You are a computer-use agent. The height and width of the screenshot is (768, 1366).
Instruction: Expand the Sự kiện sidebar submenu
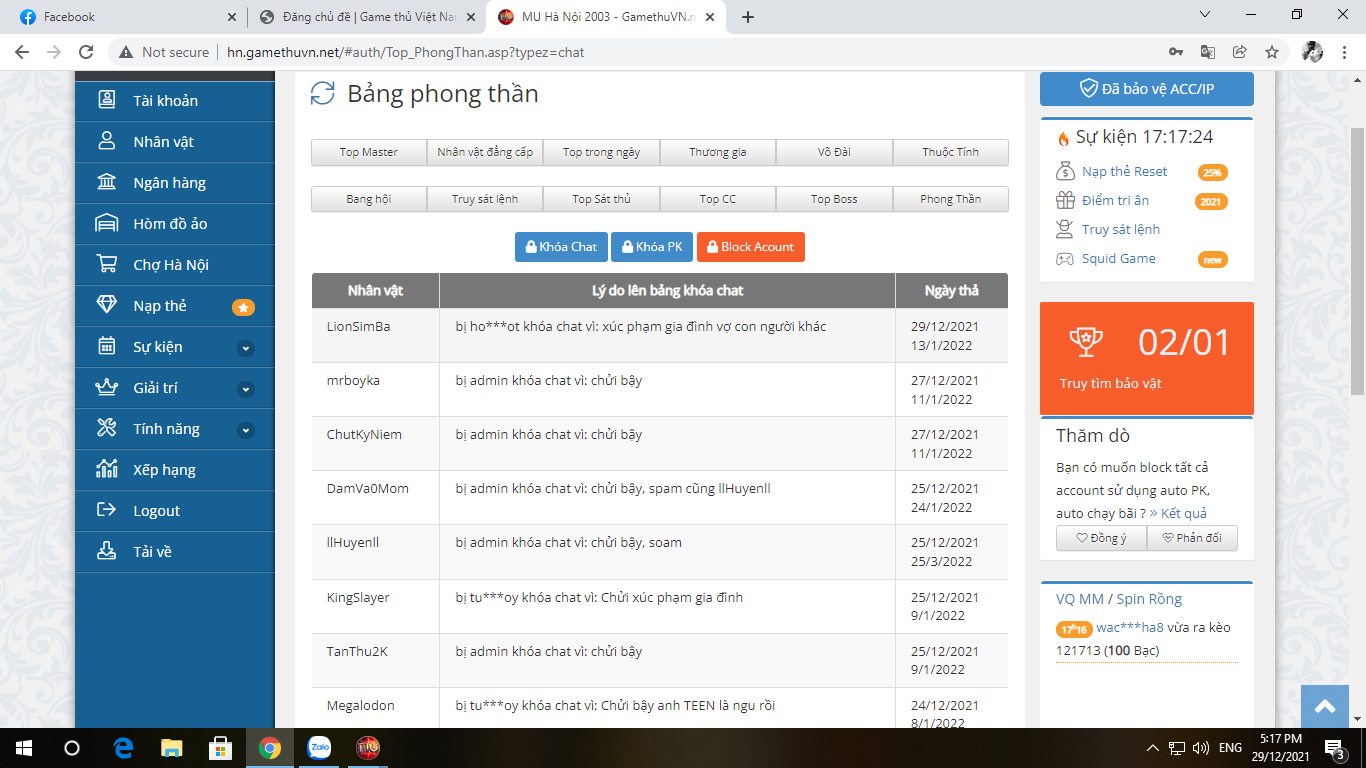tap(246, 348)
